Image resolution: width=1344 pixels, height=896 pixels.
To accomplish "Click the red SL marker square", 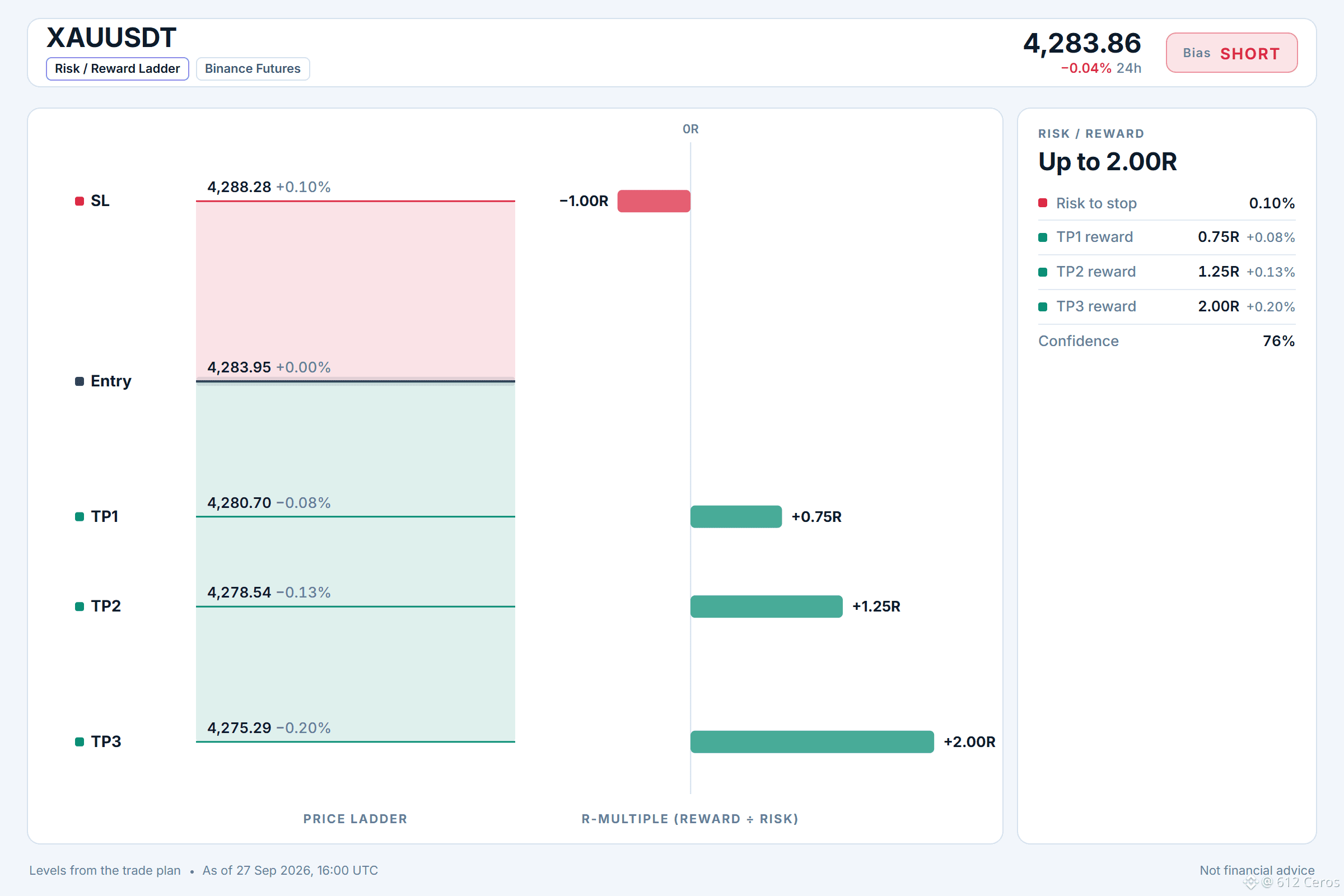I will pos(80,201).
